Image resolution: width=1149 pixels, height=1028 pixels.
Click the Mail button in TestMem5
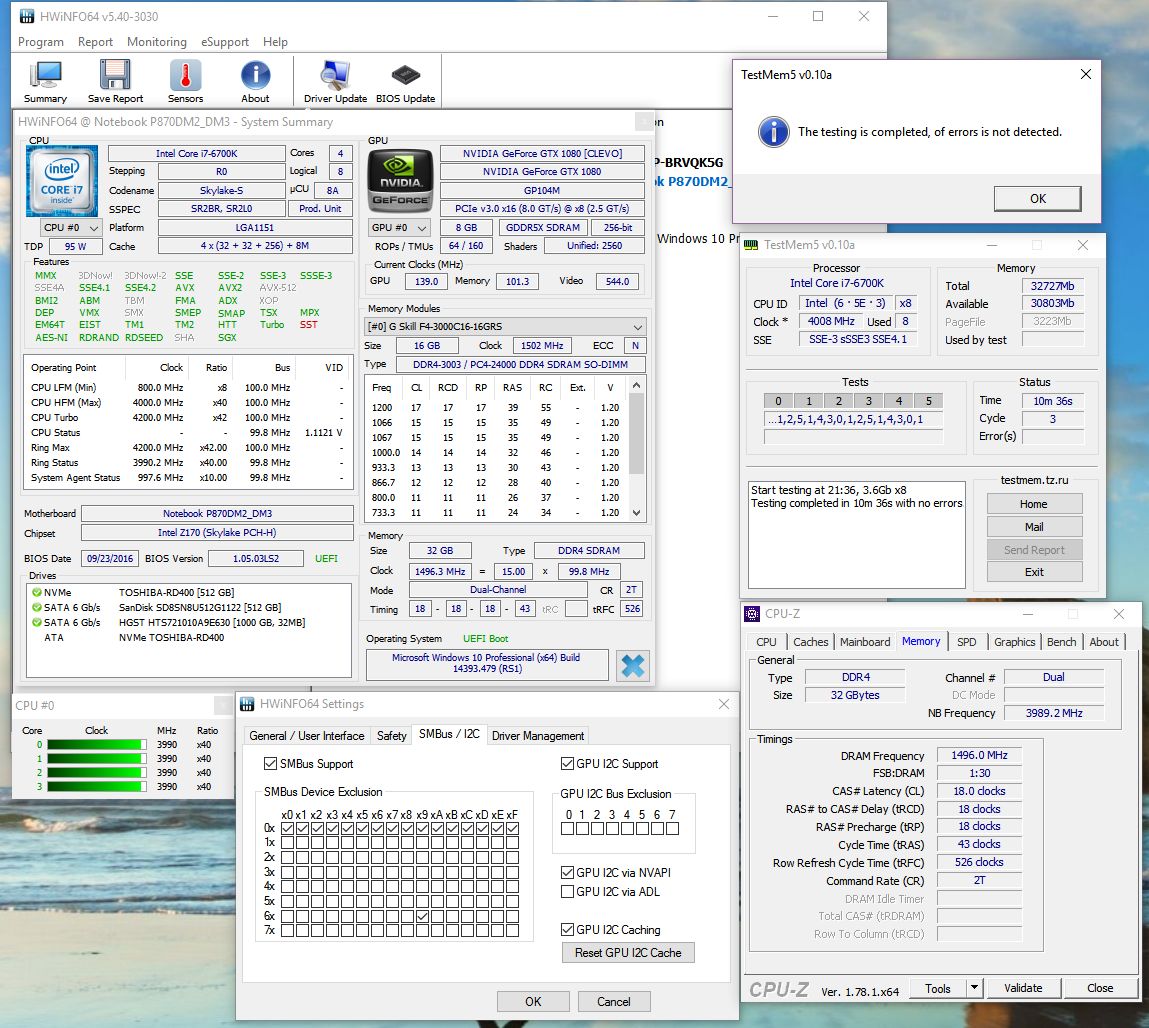click(1034, 527)
